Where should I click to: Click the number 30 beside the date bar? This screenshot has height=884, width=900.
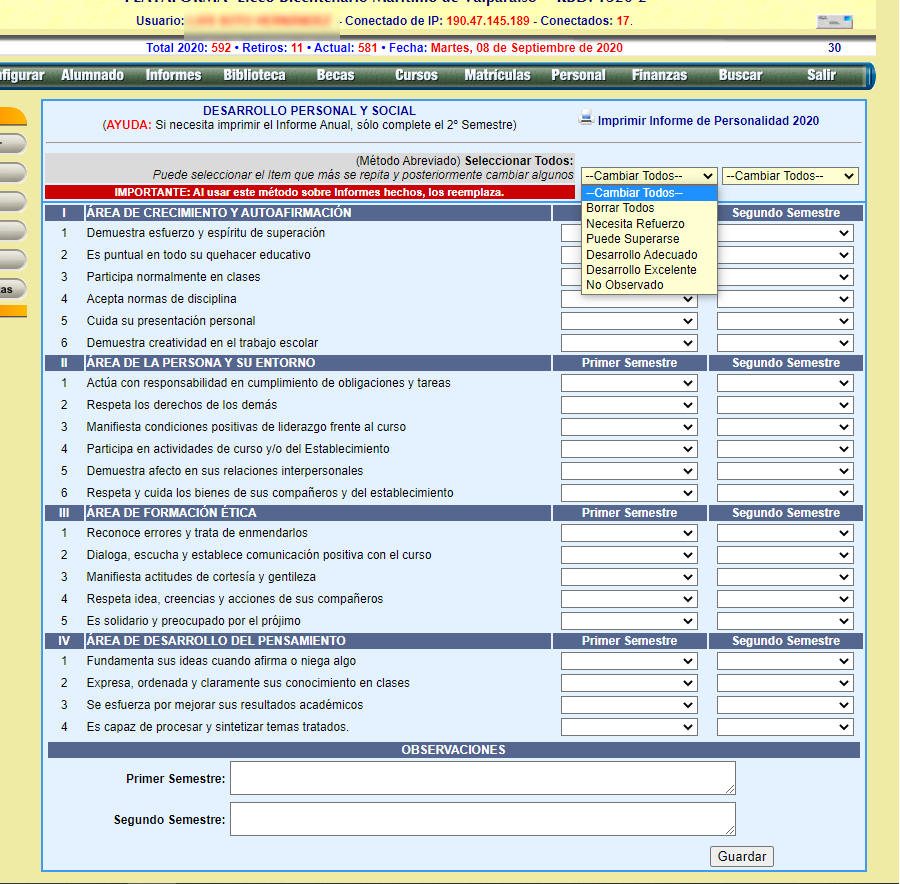tap(835, 48)
